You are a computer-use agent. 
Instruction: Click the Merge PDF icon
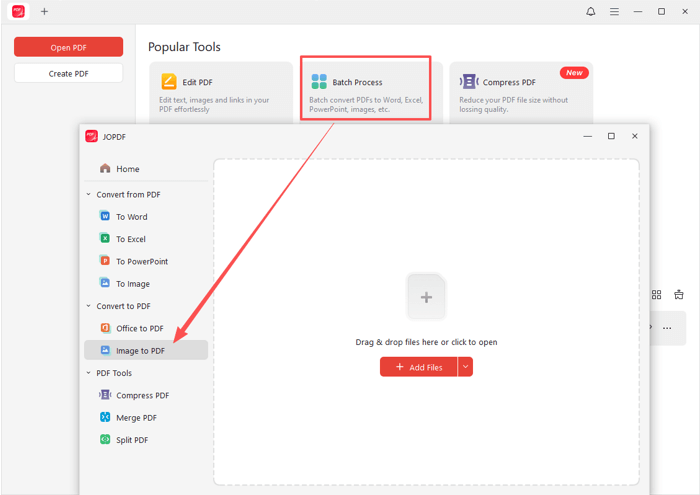pos(105,418)
